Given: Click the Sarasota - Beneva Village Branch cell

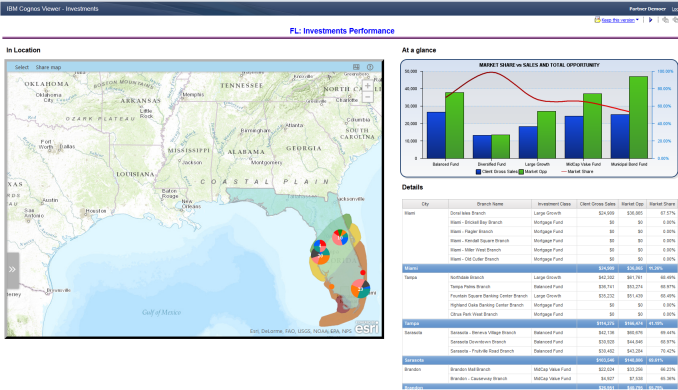Looking at the screenshot, I should (x=490, y=333).
